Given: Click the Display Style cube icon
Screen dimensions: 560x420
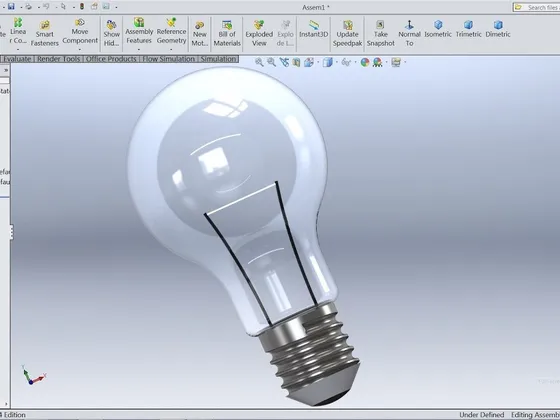Looking at the screenshot, I should point(327,62).
